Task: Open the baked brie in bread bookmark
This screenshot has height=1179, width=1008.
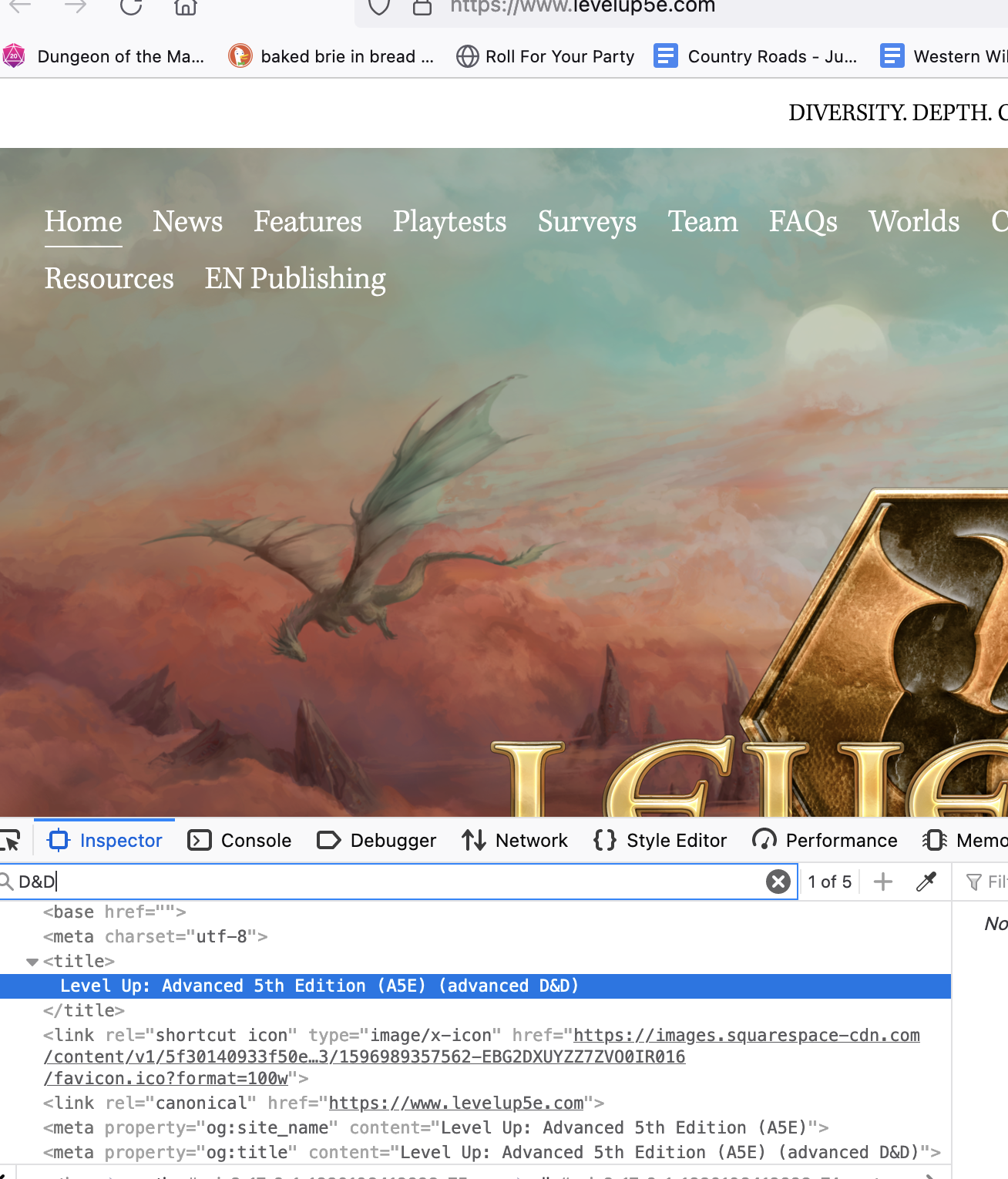Action: tap(331, 56)
